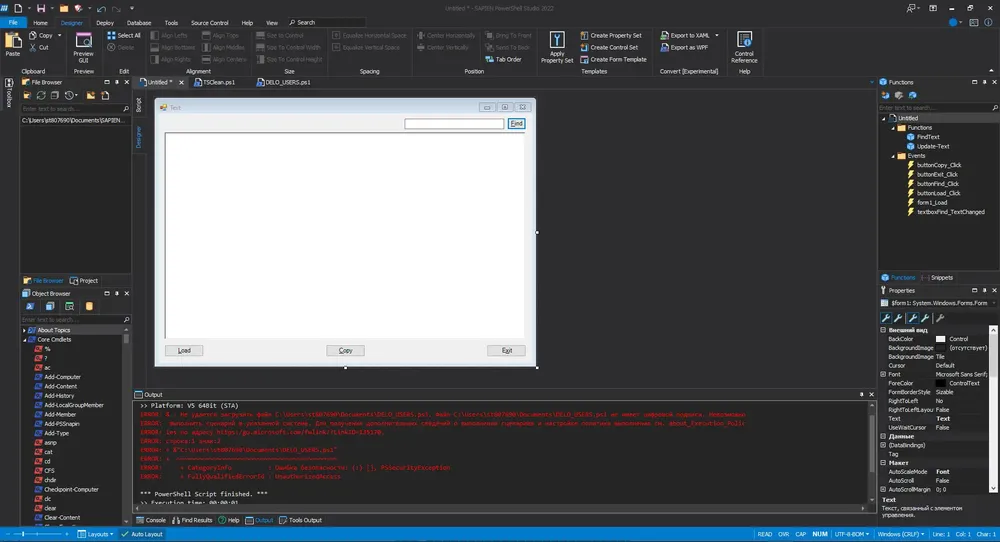1000x542 pixels.
Task: Click the Undo arrow in quick access toolbar
Action: click(x=101, y=9)
